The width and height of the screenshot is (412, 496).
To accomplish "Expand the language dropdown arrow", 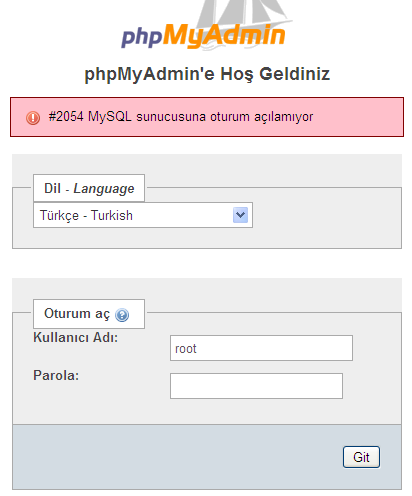I will coord(240,215).
